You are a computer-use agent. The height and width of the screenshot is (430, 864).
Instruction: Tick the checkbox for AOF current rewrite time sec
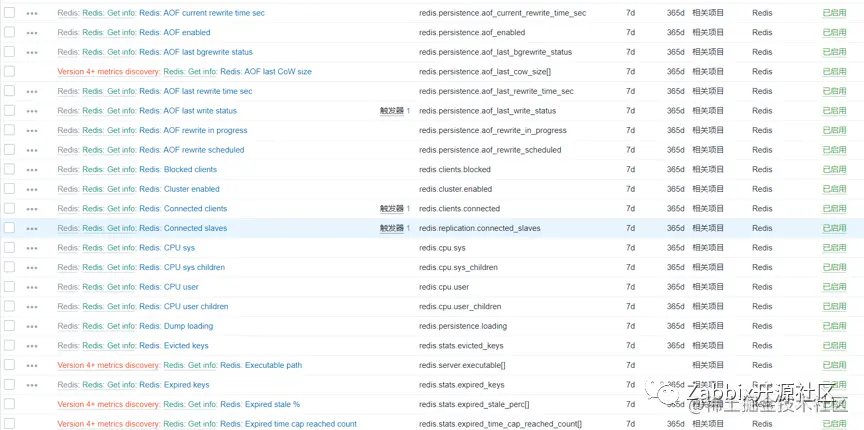click(x=9, y=13)
